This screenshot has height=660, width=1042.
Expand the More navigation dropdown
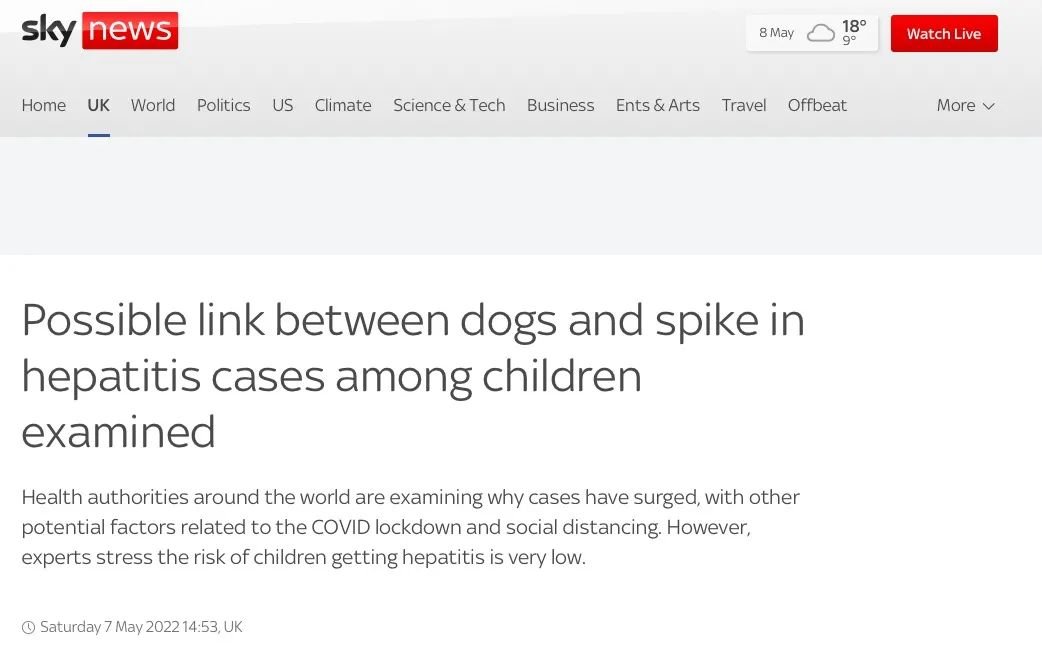tap(965, 105)
